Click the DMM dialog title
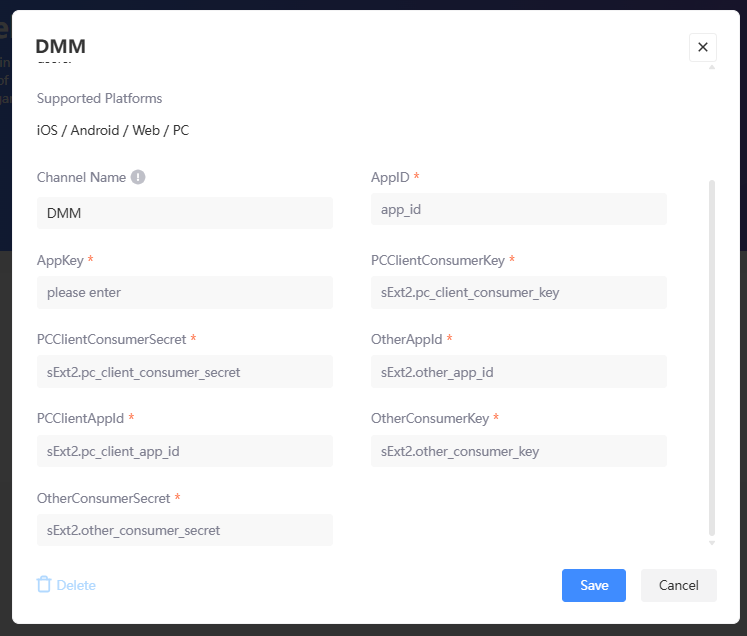 point(60,46)
